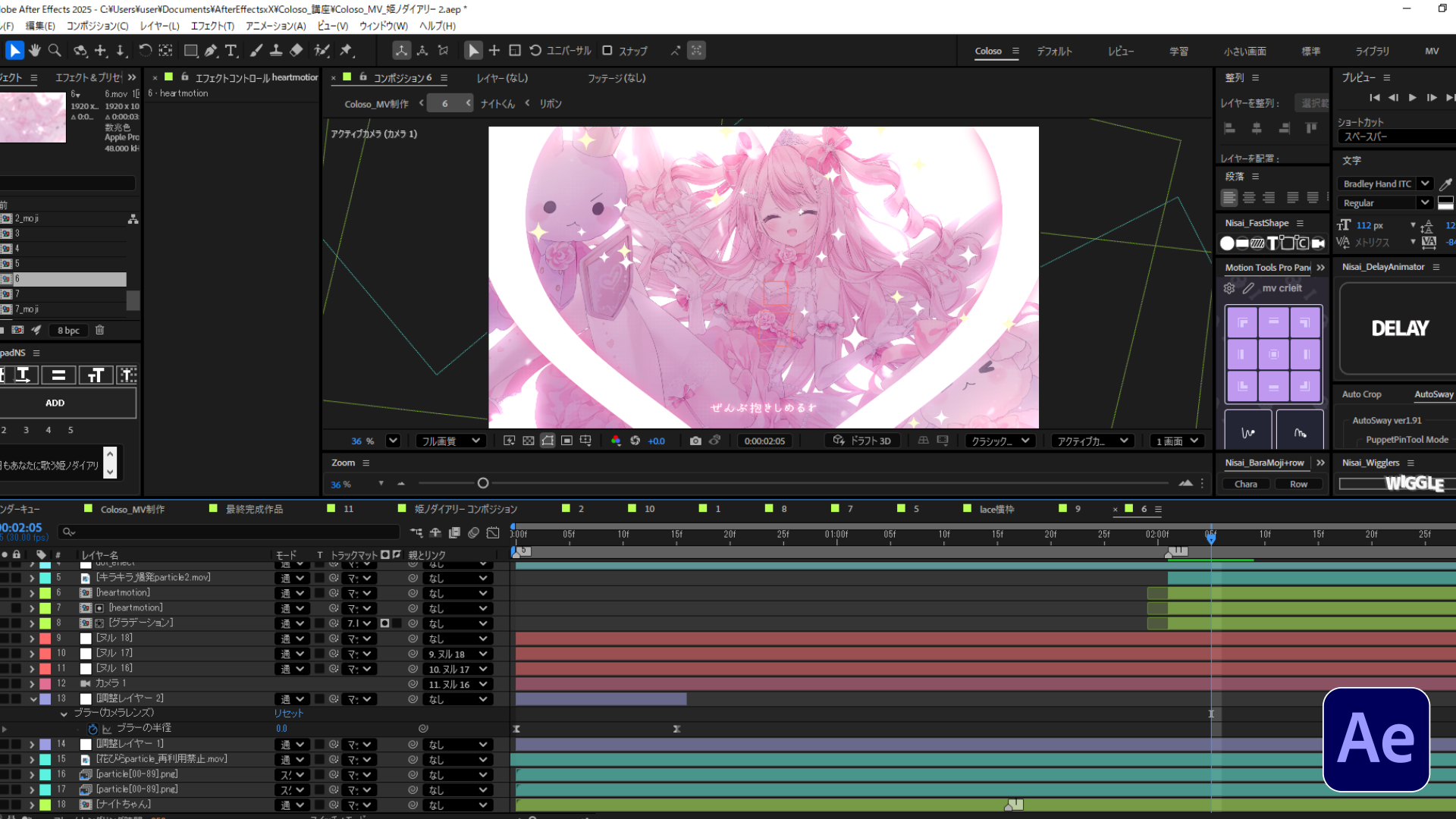Screen dimensions: 1456x819
Task: Click the align top-left cell in Motion Tools grid
Action: (x=1242, y=323)
